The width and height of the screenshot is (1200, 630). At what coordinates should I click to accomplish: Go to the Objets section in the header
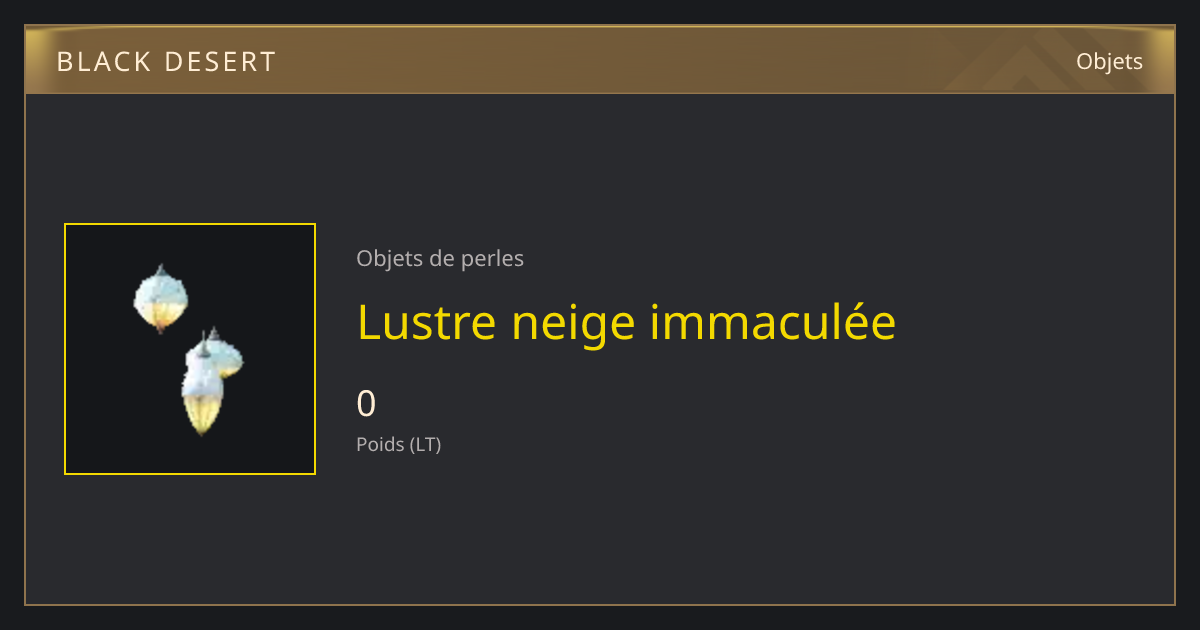click(1109, 62)
